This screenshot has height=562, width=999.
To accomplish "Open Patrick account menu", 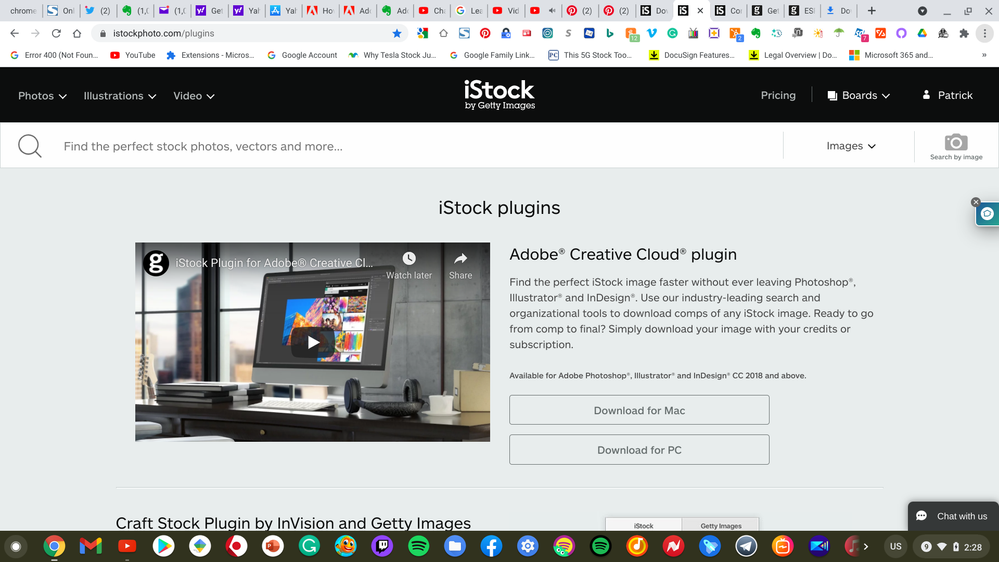I will 947,95.
